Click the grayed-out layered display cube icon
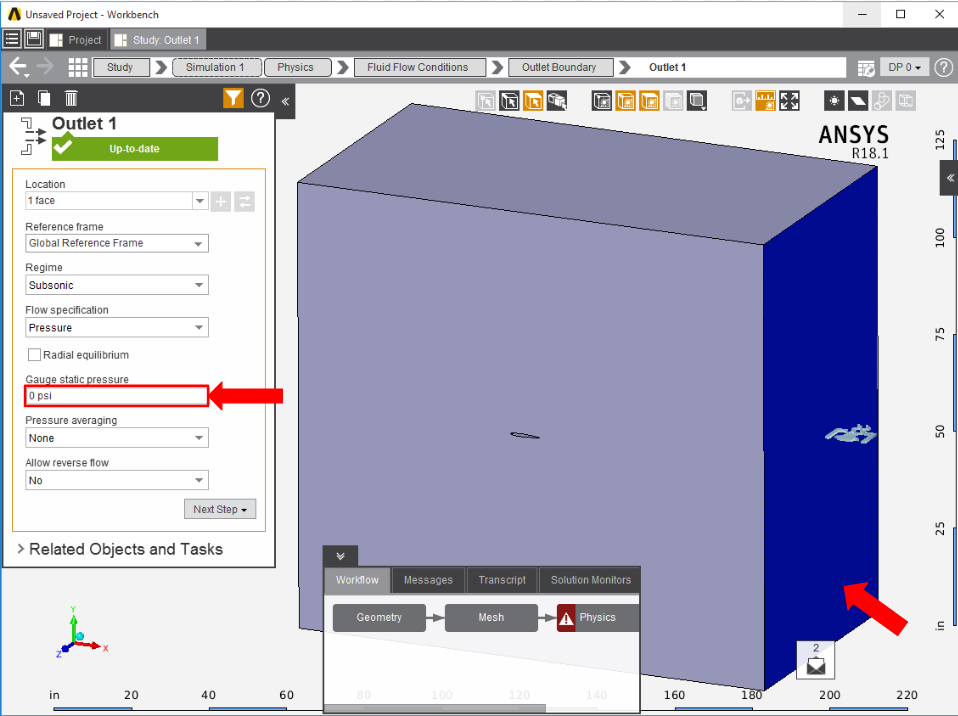Viewport: 958px width, 716px height. pos(673,101)
